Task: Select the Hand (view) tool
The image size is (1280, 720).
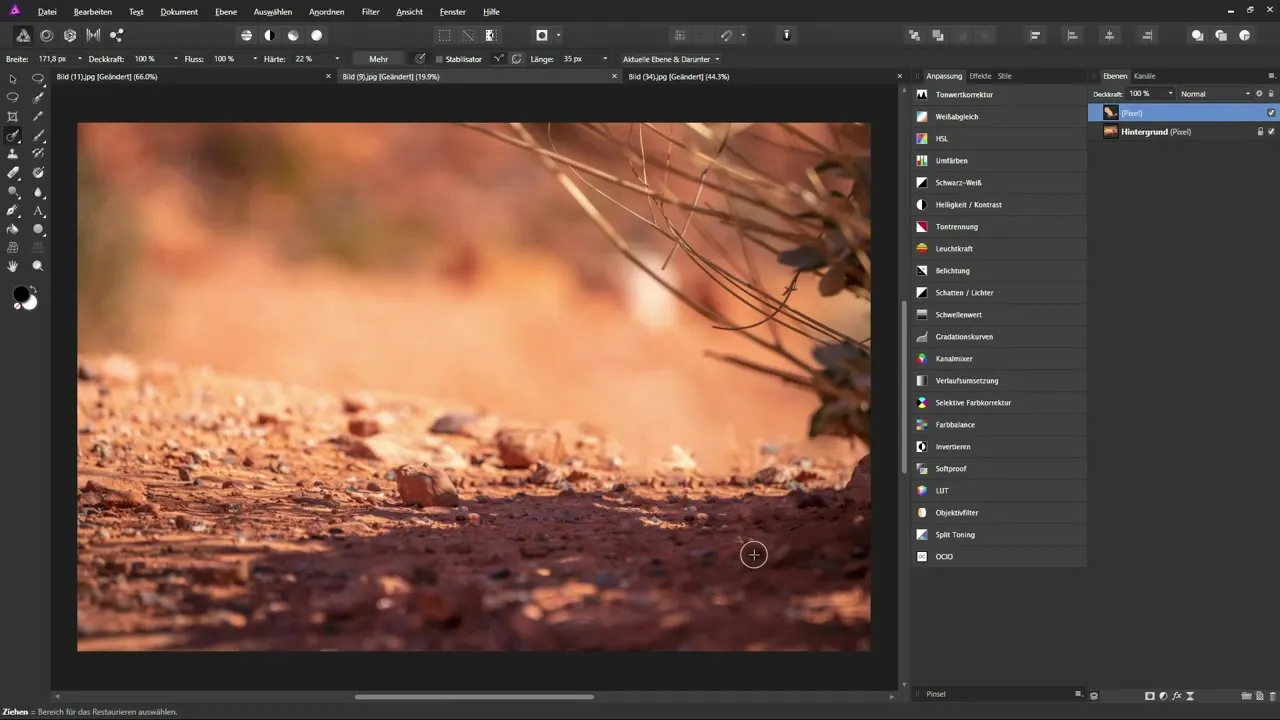Action: 13,266
